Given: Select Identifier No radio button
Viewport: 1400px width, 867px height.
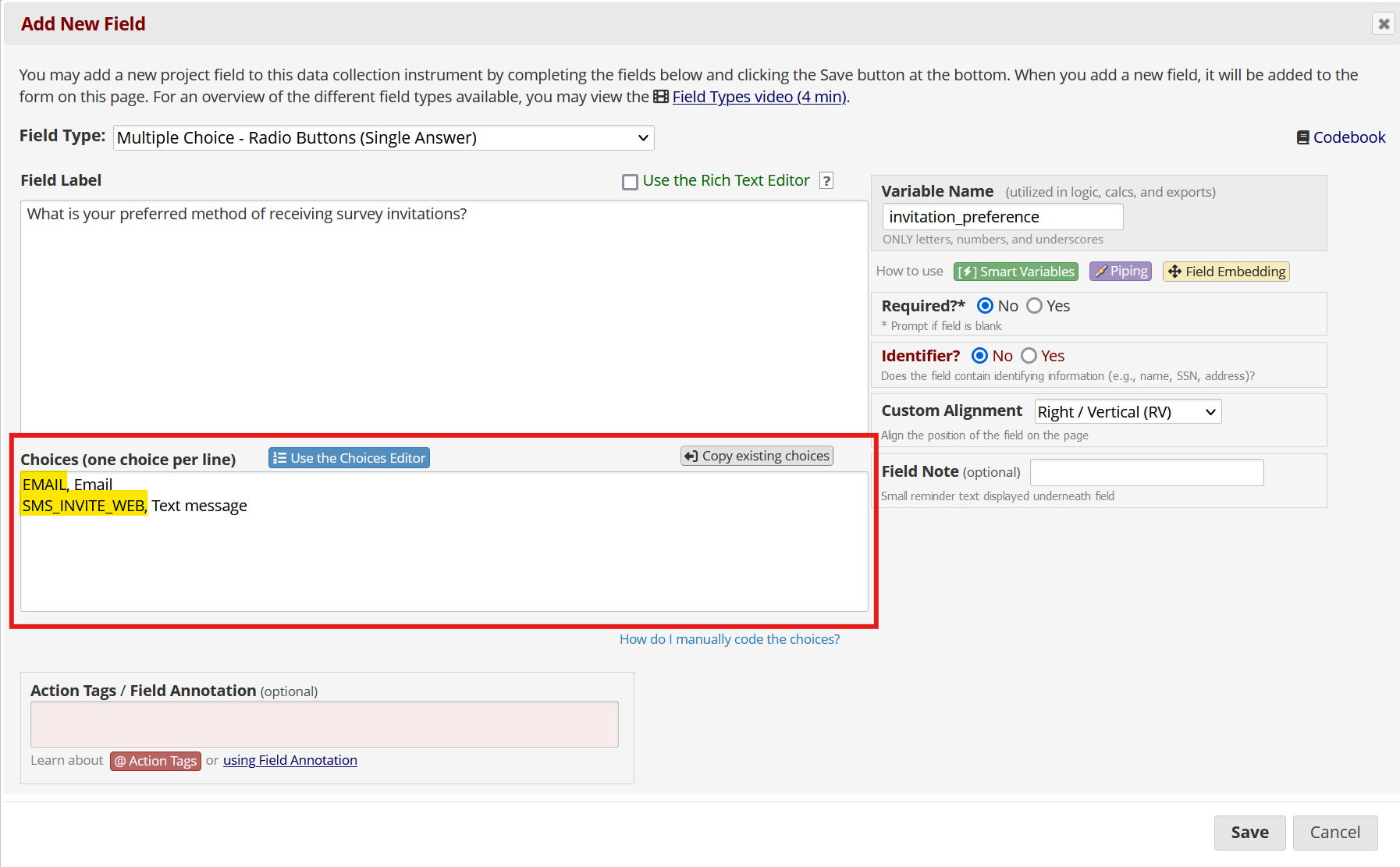Looking at the screenshot, I should (x=979, y=356).
